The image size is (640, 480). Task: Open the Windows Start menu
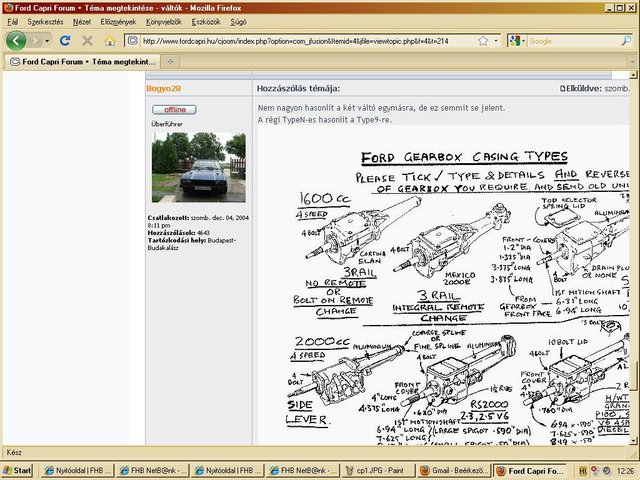tap(18, 470)
